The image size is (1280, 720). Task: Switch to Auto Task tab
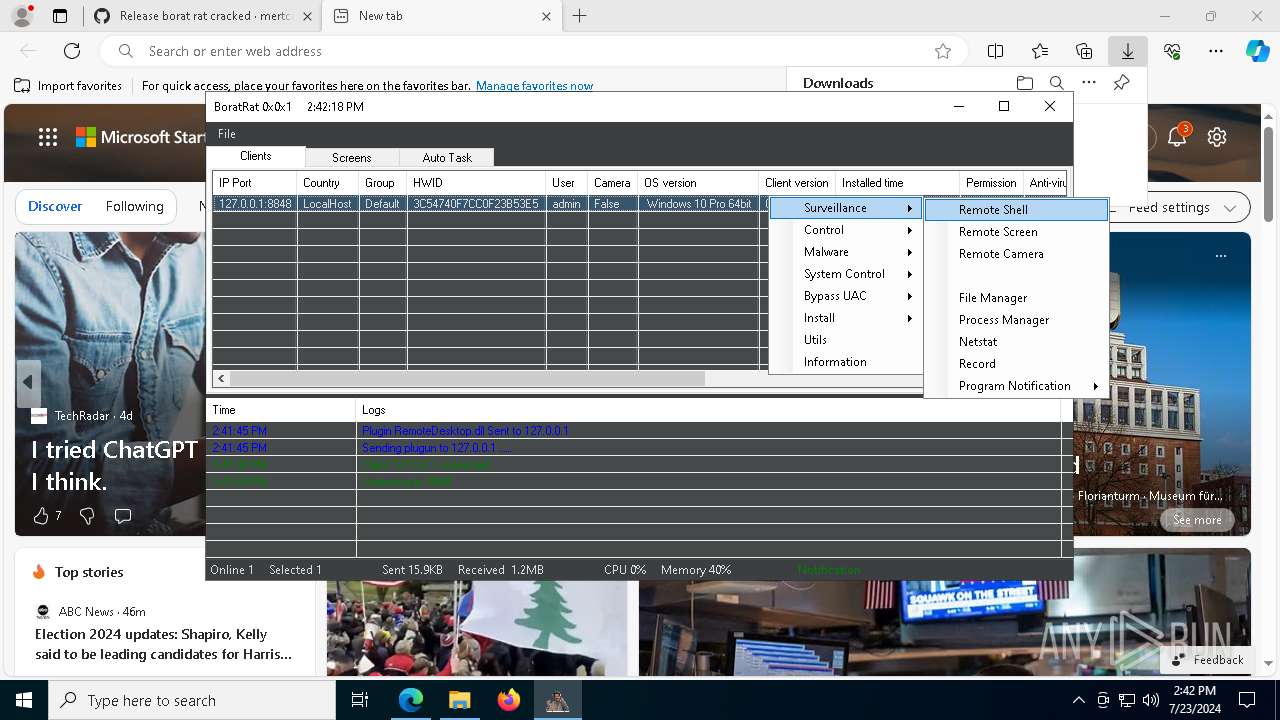[446, 158]
